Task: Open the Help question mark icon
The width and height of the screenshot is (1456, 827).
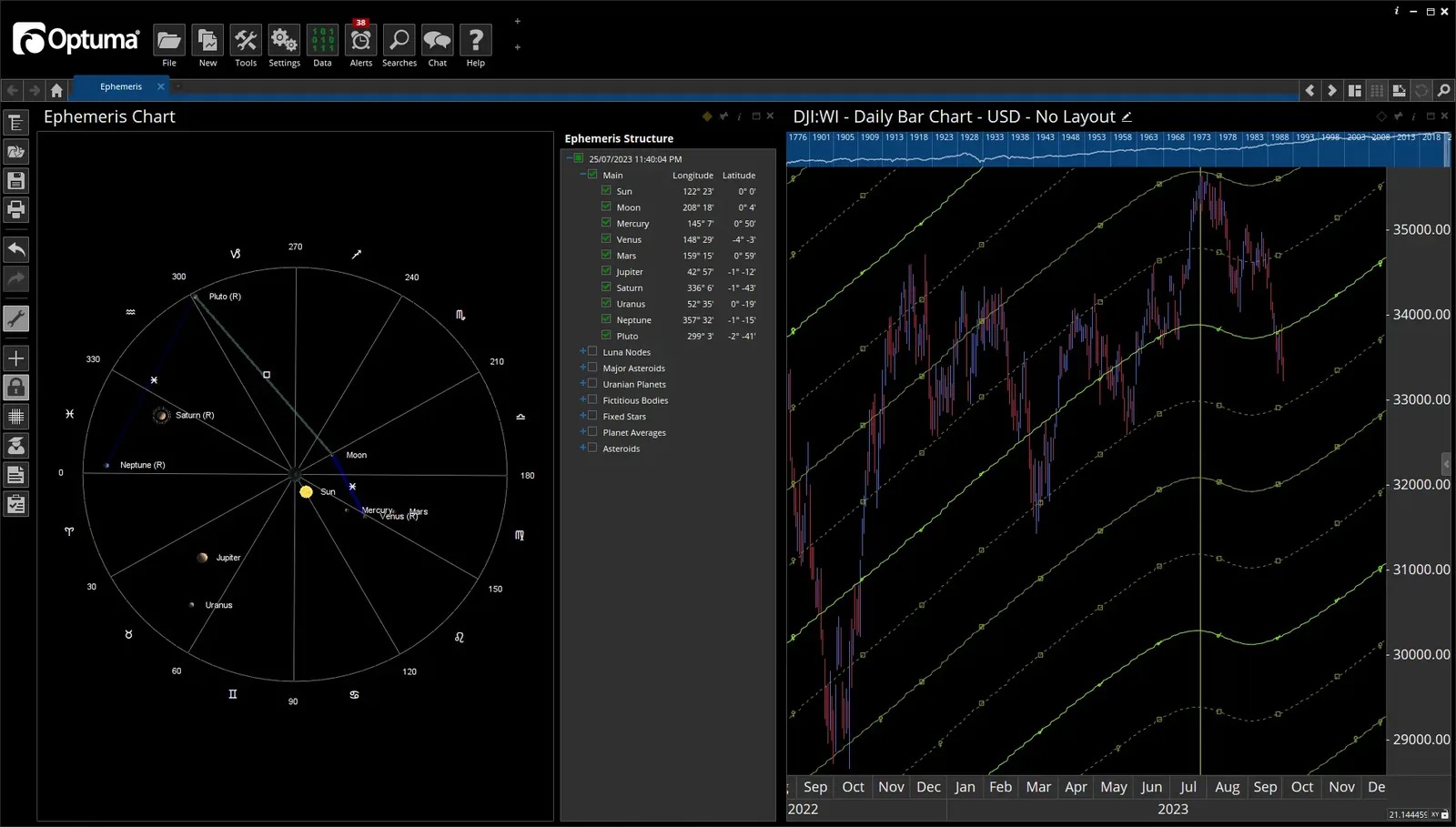Action: (x=476, y=40)
